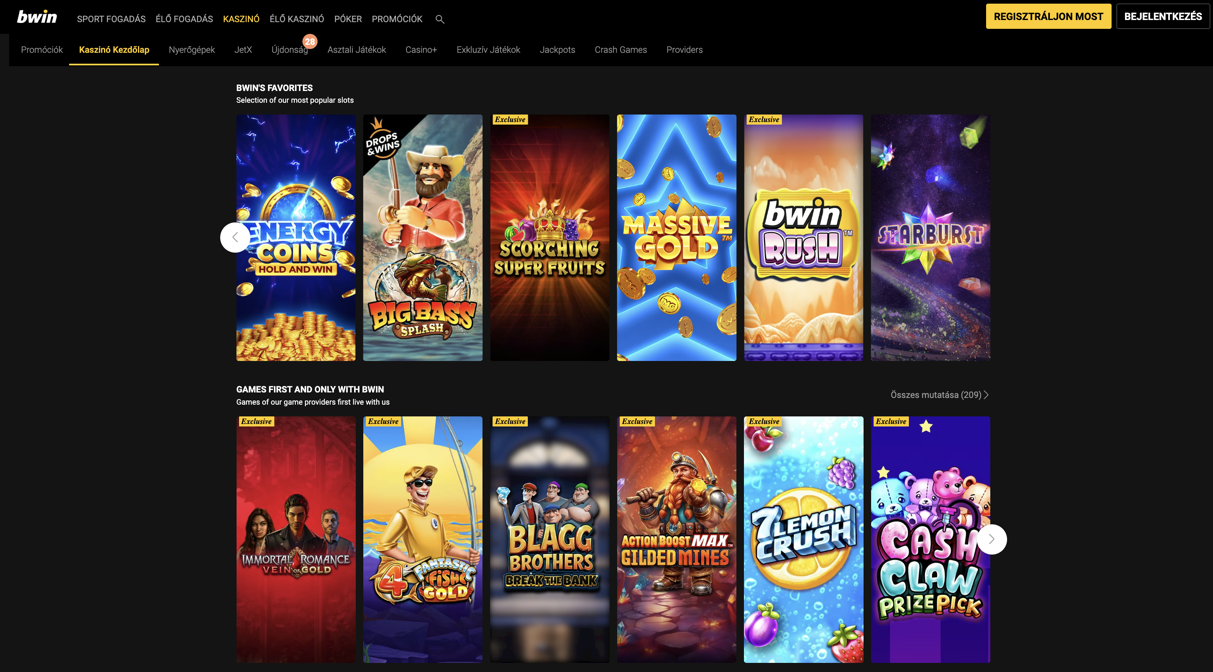Switch to Providers tab
The height and width of the screenshot is (672, 1213).
685,50
